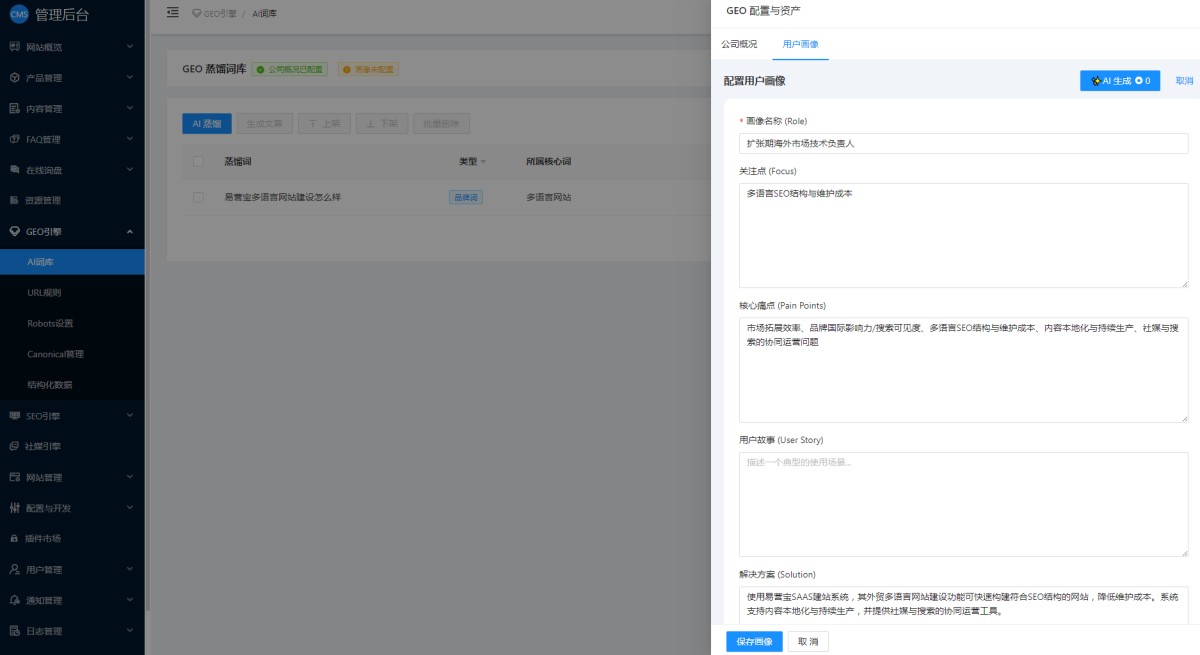Click the 用户故事 (User Story) text area
Screen dimensions: 1200x655
tap(963, 504)
